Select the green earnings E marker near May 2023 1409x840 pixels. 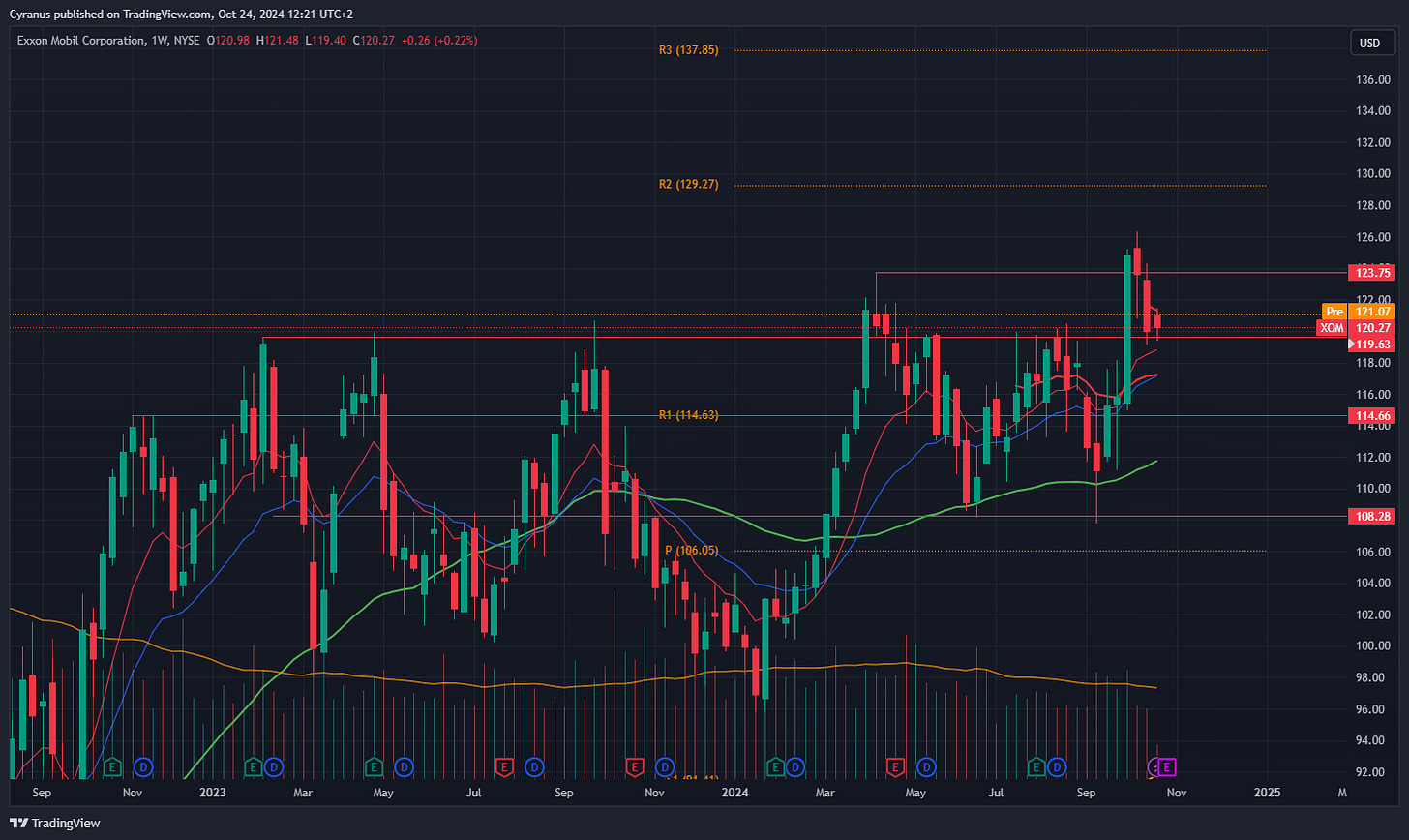[374, 767]
